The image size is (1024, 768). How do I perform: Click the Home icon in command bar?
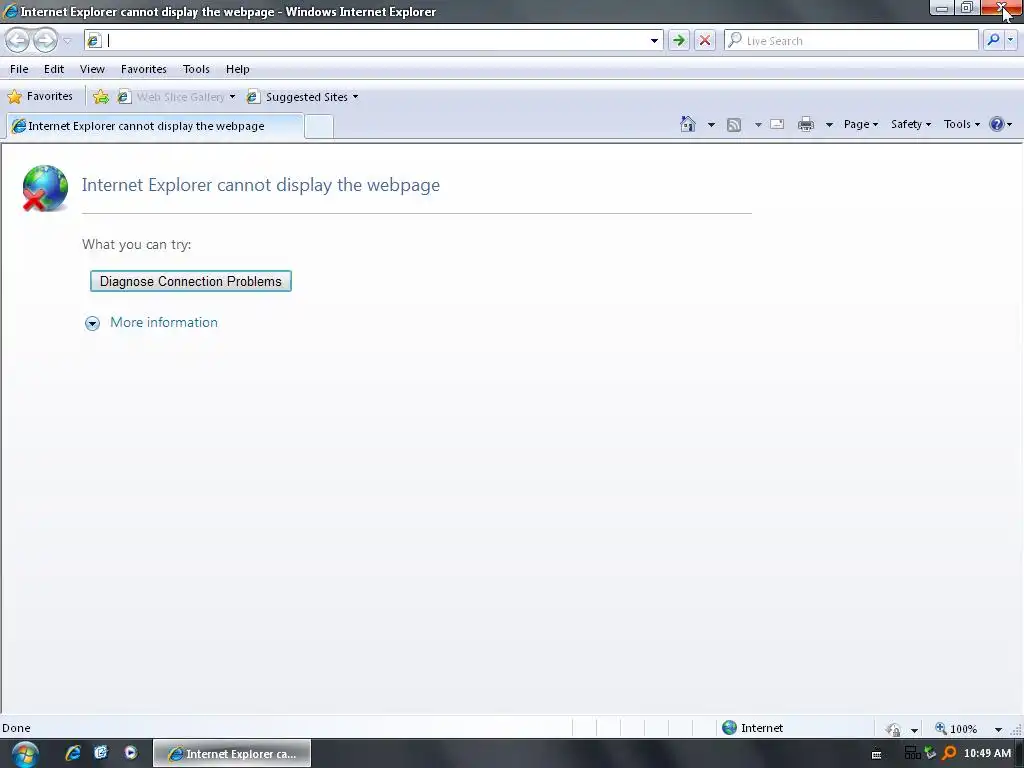[x=688, y=124]
